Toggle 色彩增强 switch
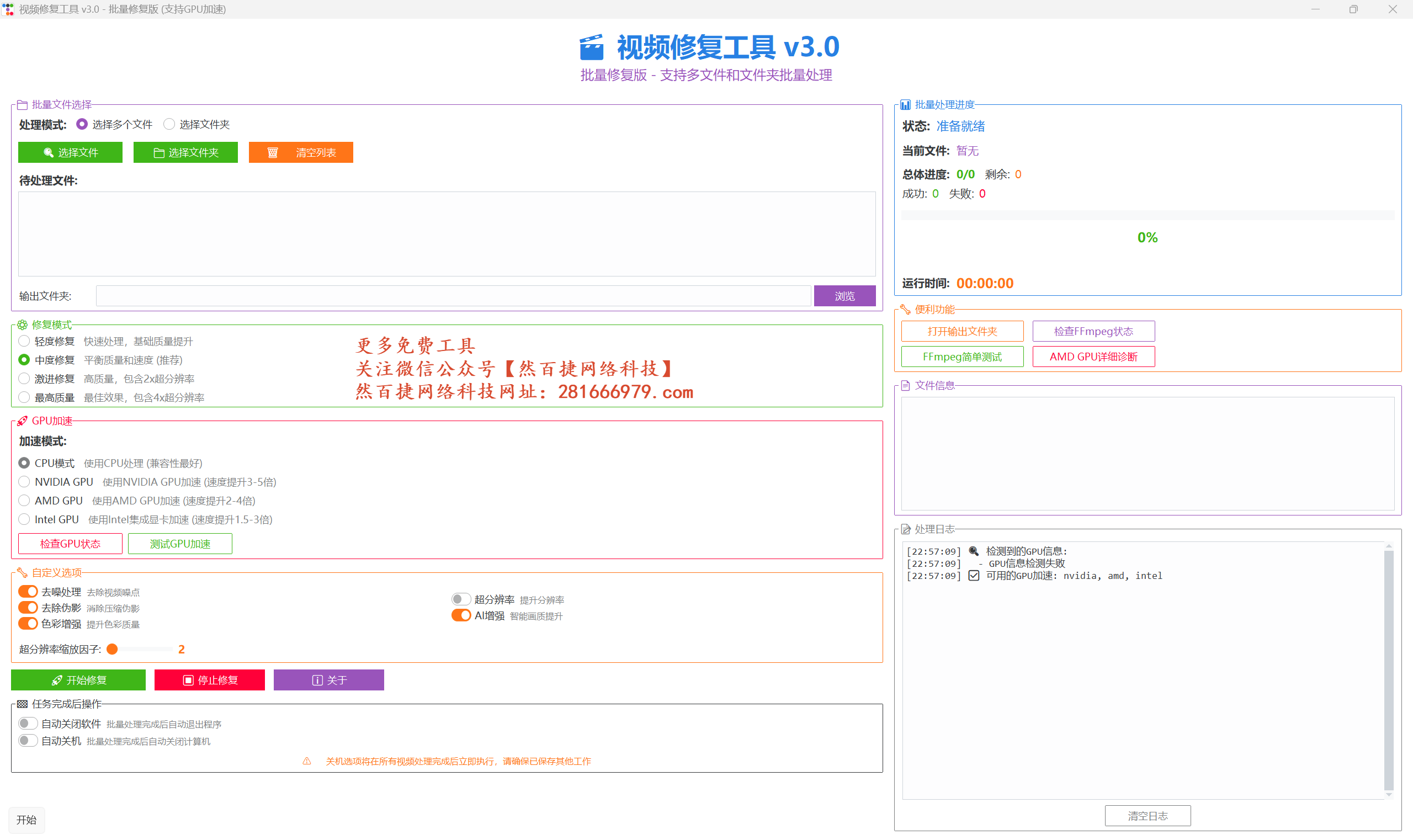Image resolution: width=1413 pixels, height=840 pixels. click(28, 623)
